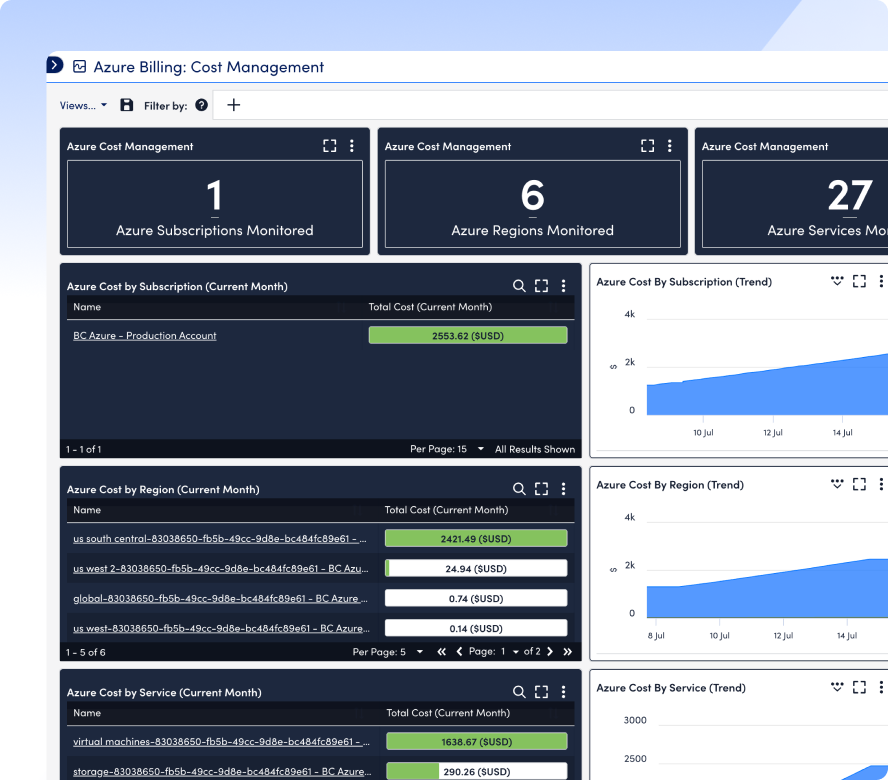The width and height of the screenshot is (888, 780).
Task: Save the current view with the floppy disk icon
Action: [x=126, y=105]
